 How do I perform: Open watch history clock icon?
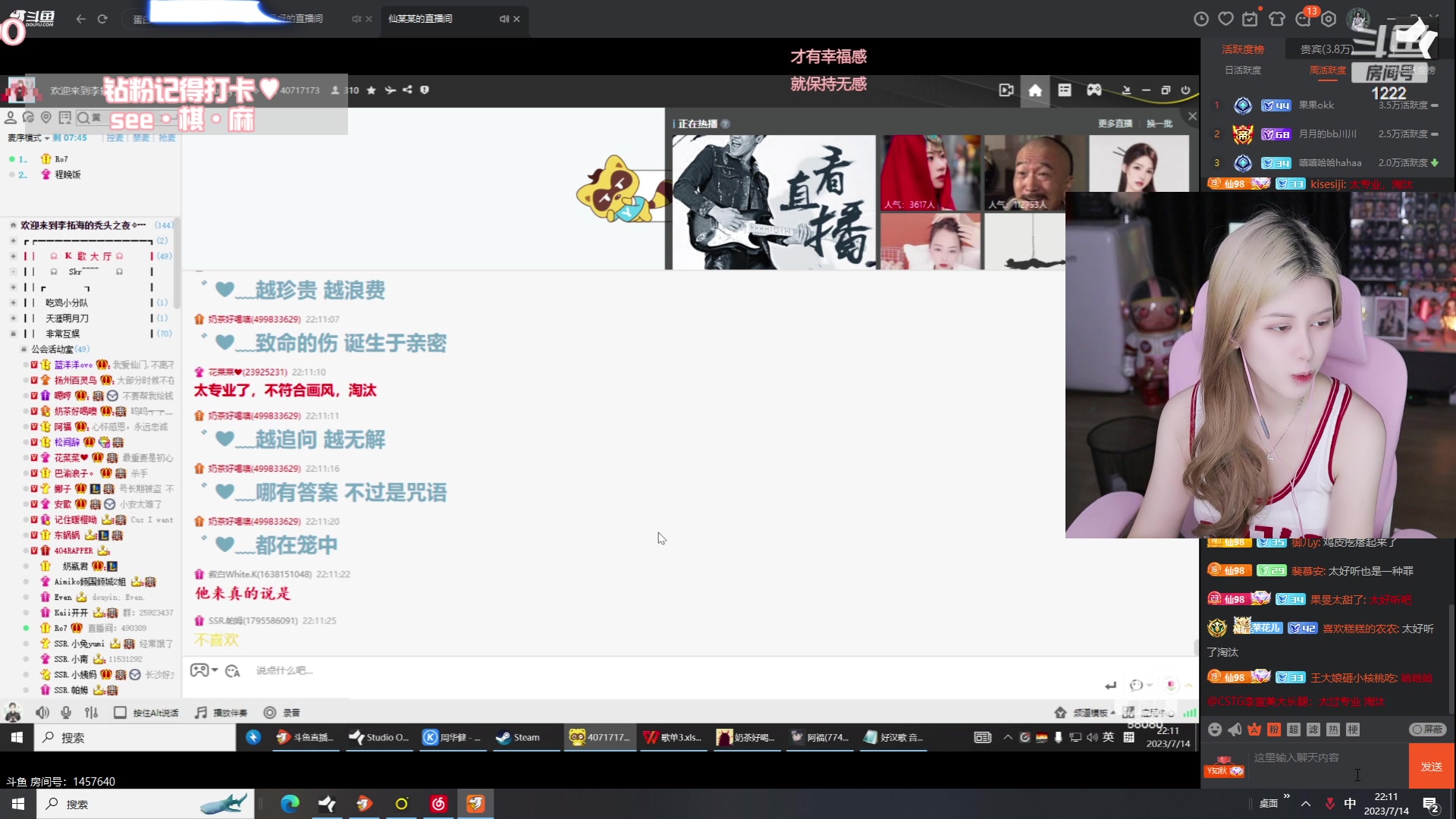click(1201, 19)
